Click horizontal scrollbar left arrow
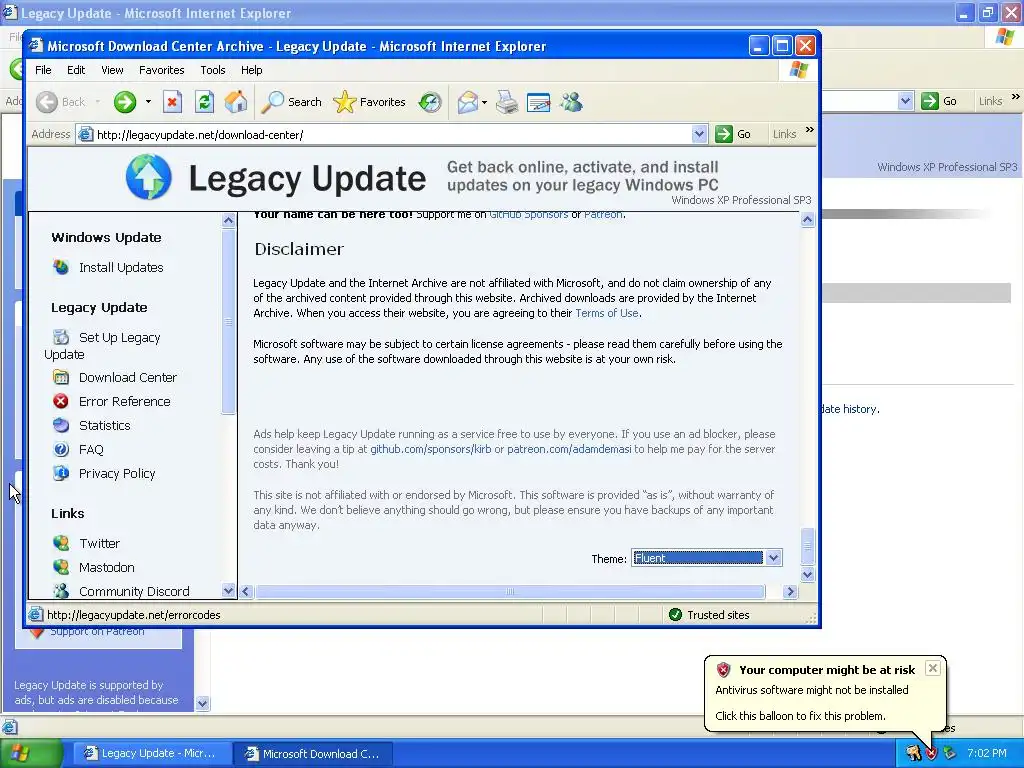 (x=246, y=592)
